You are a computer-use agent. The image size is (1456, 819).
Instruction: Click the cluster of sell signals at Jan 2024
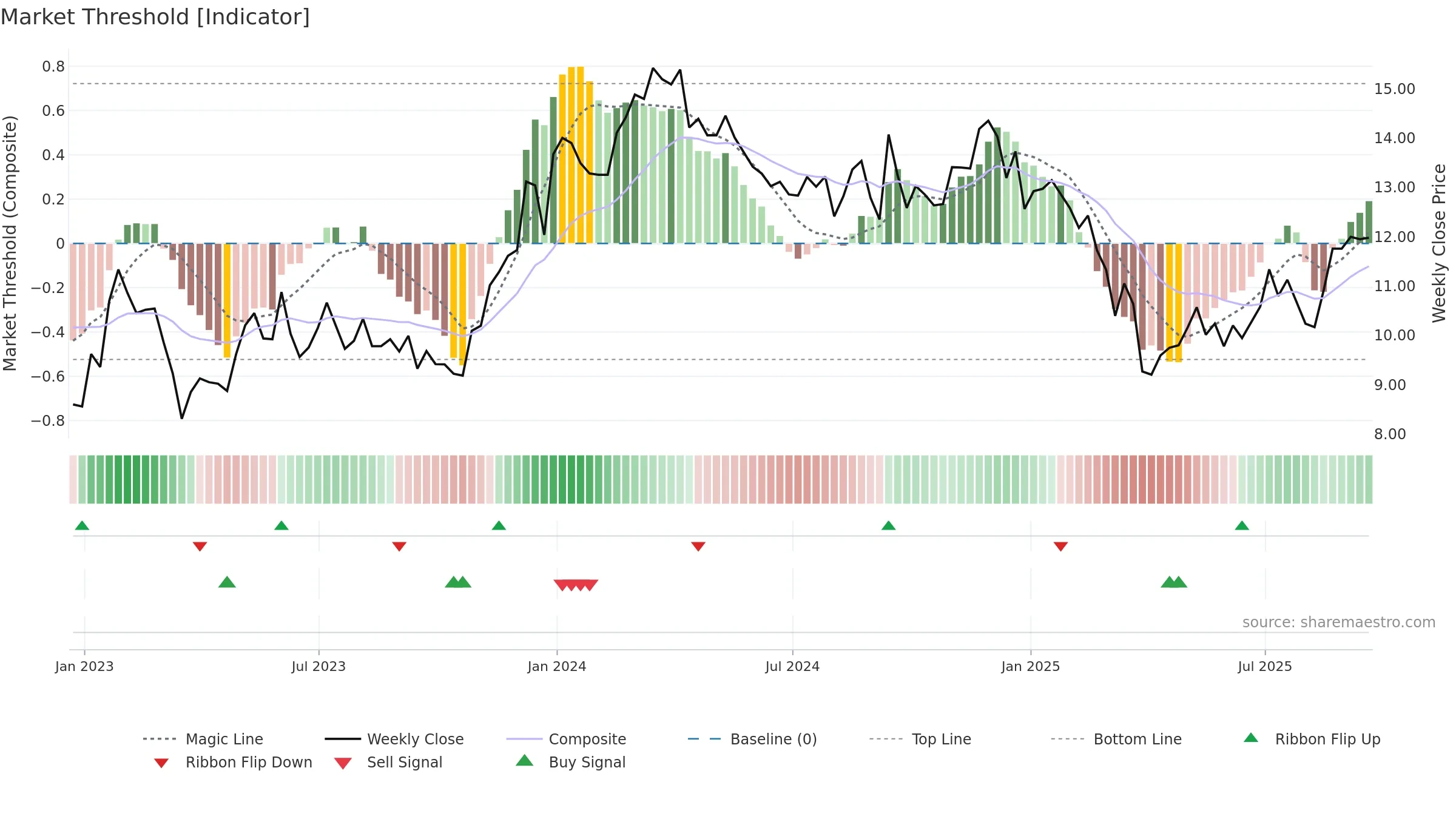[576, 585]
